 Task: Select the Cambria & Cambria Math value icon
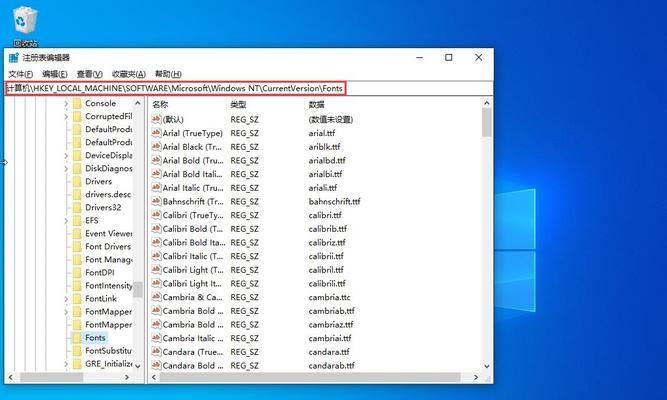click(x=156, y=297)
